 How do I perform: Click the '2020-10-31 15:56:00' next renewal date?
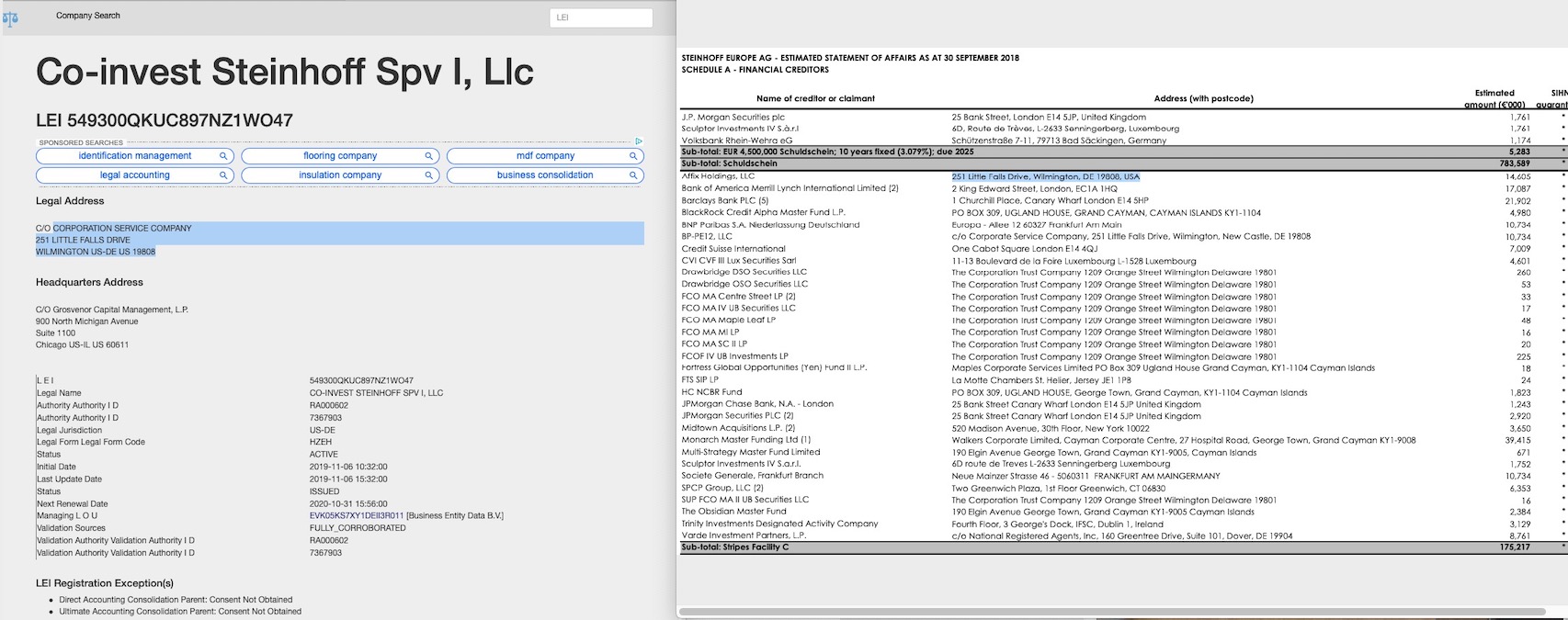pos(348,504)
